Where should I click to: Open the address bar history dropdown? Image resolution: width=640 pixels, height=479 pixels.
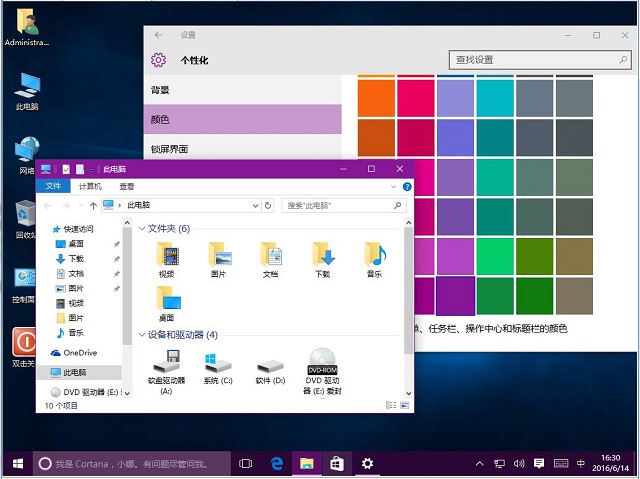(x=252, y=205)
